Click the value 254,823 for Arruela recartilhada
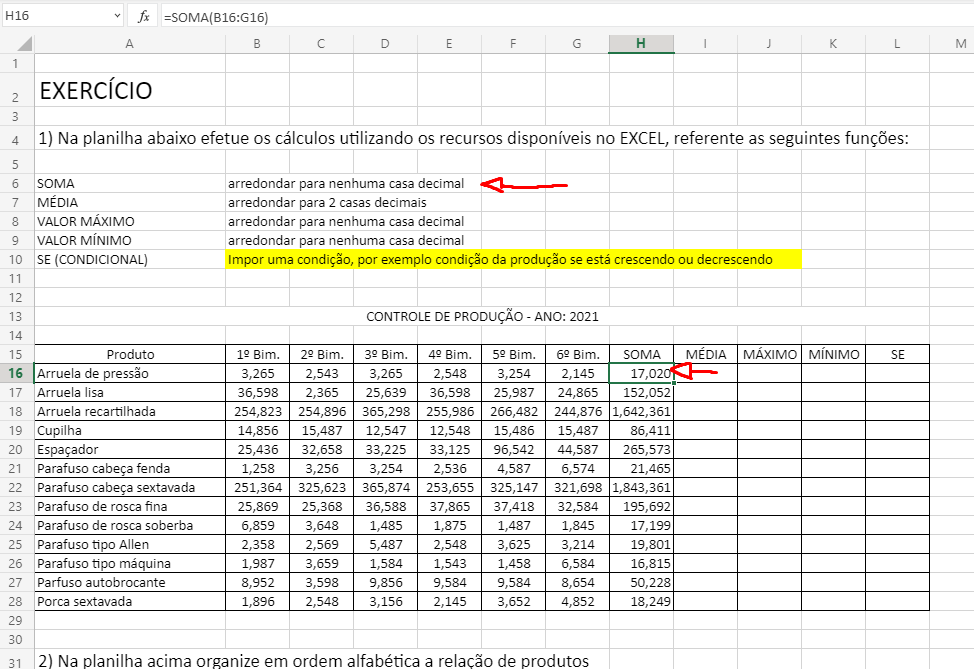 258,411
